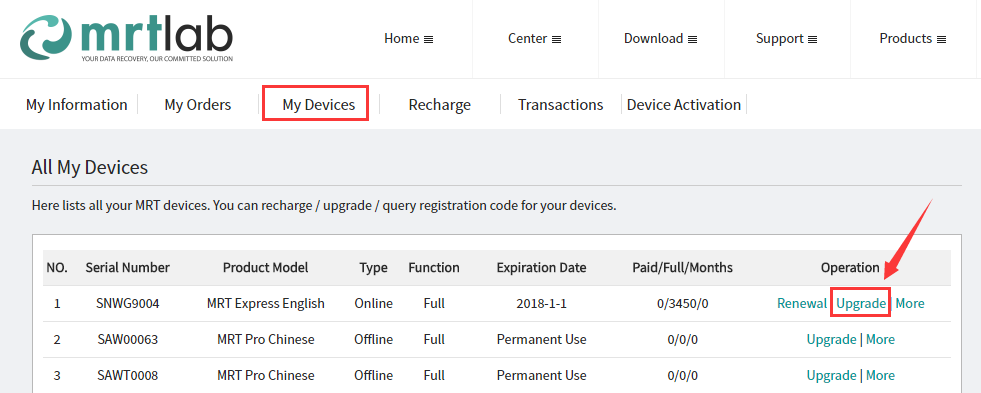Click the Expiration Date column header
This screenshot has height=393, width=981.
click(x=541, y=268)
